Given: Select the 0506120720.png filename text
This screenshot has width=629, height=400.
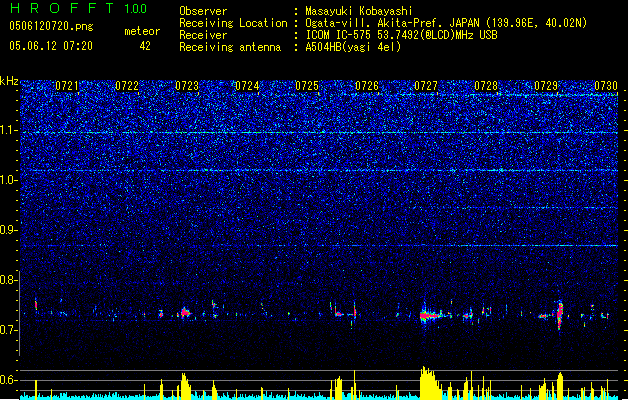Looking at the screenshot, I should click(x=51, y=26).
